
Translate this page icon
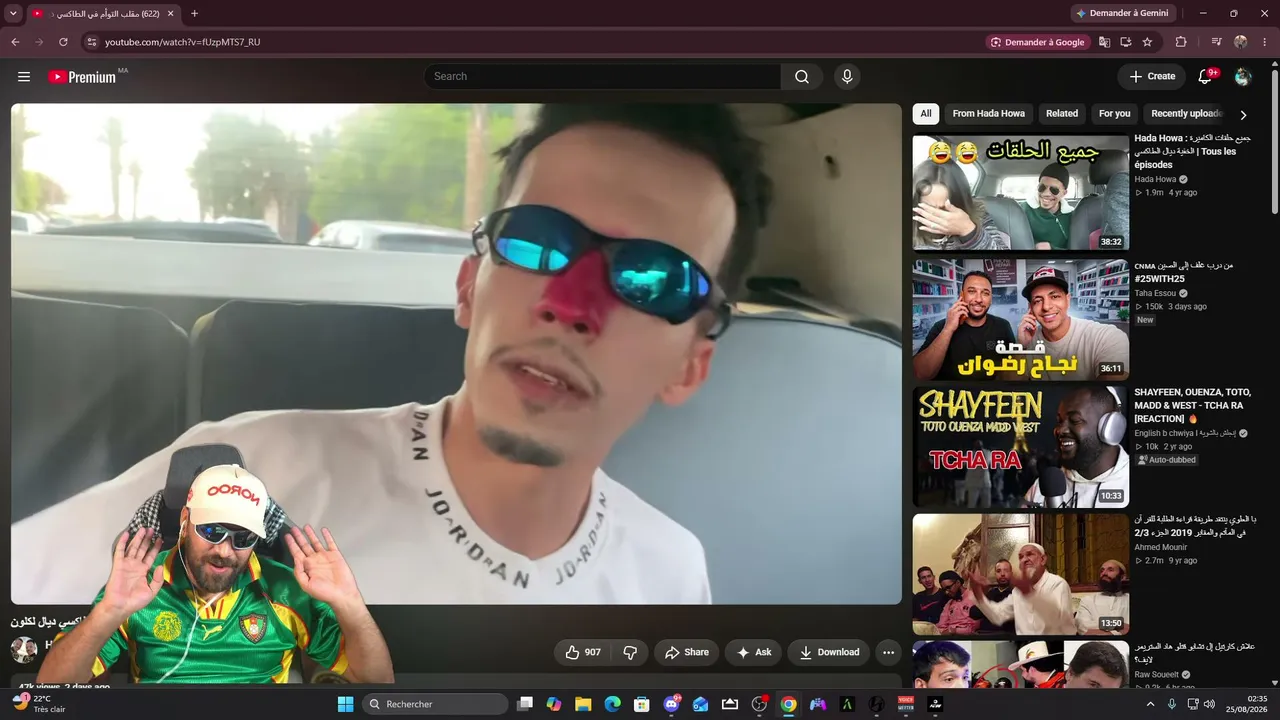1104,42
